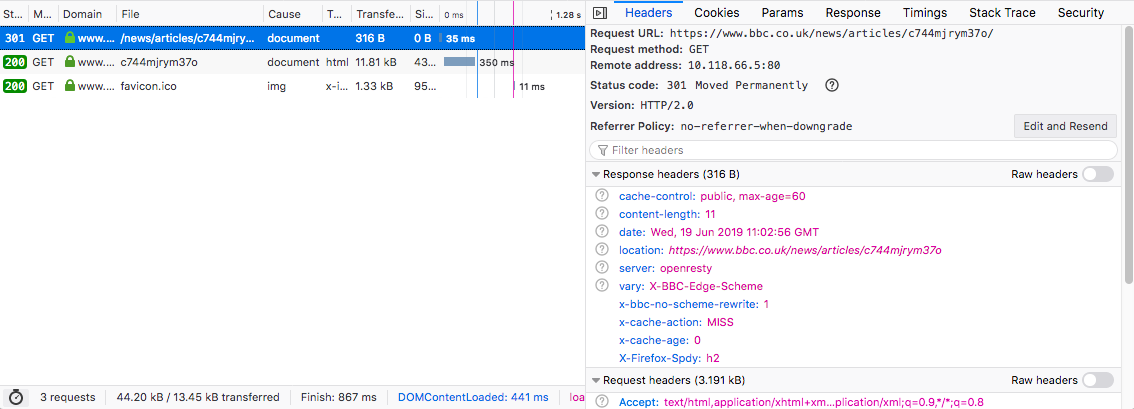The image size is (1134, 409).
Task: Toggle Raw headers for Request headers
Action: click(1098, 380)
